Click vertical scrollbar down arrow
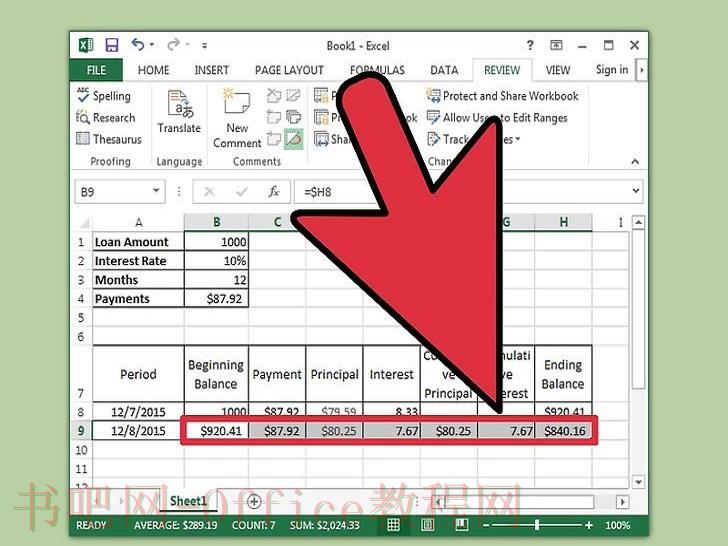This screenshot has width=728, height=546. [638, 482]
